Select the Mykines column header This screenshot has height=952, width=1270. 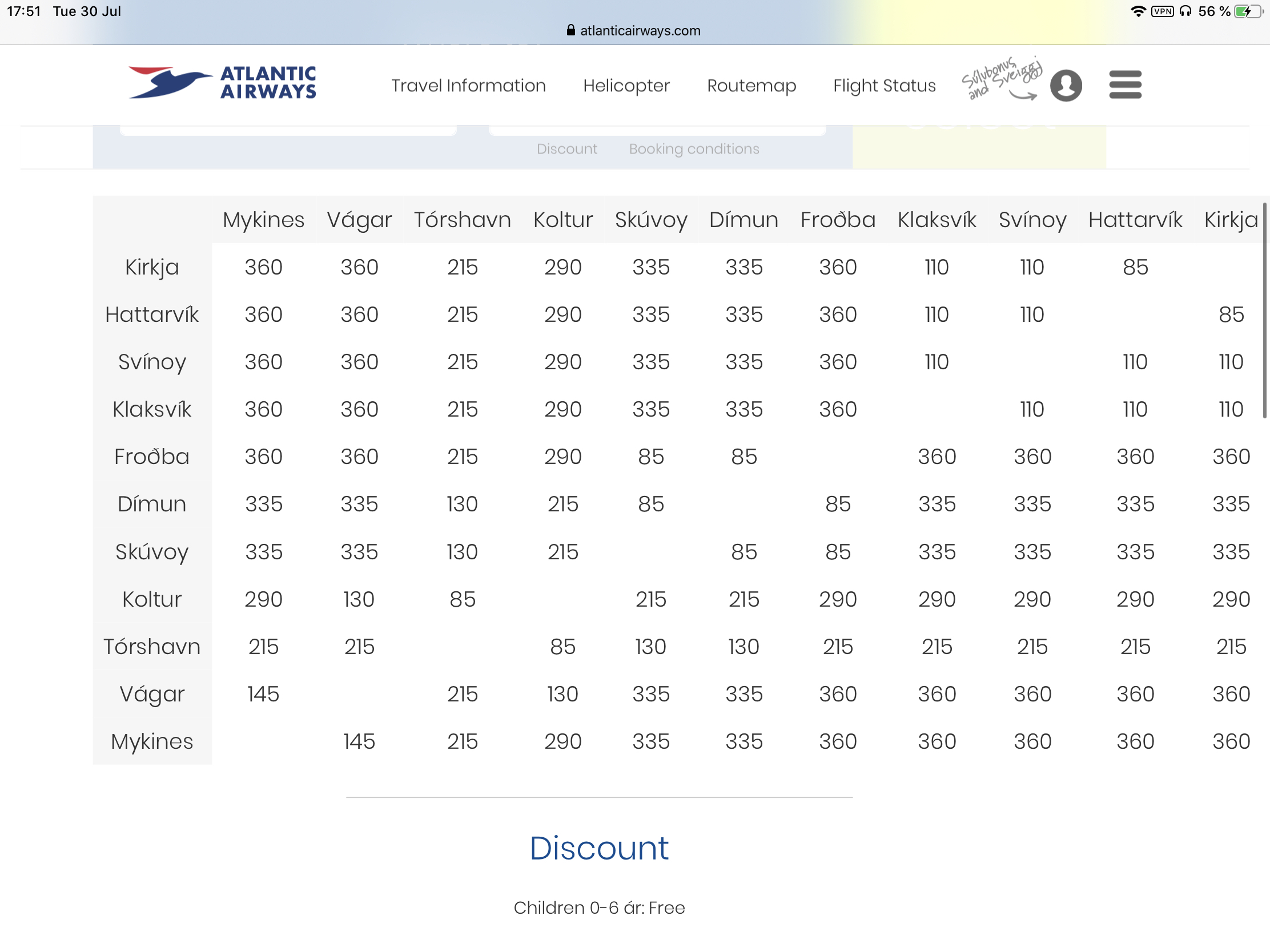point(263,220)
